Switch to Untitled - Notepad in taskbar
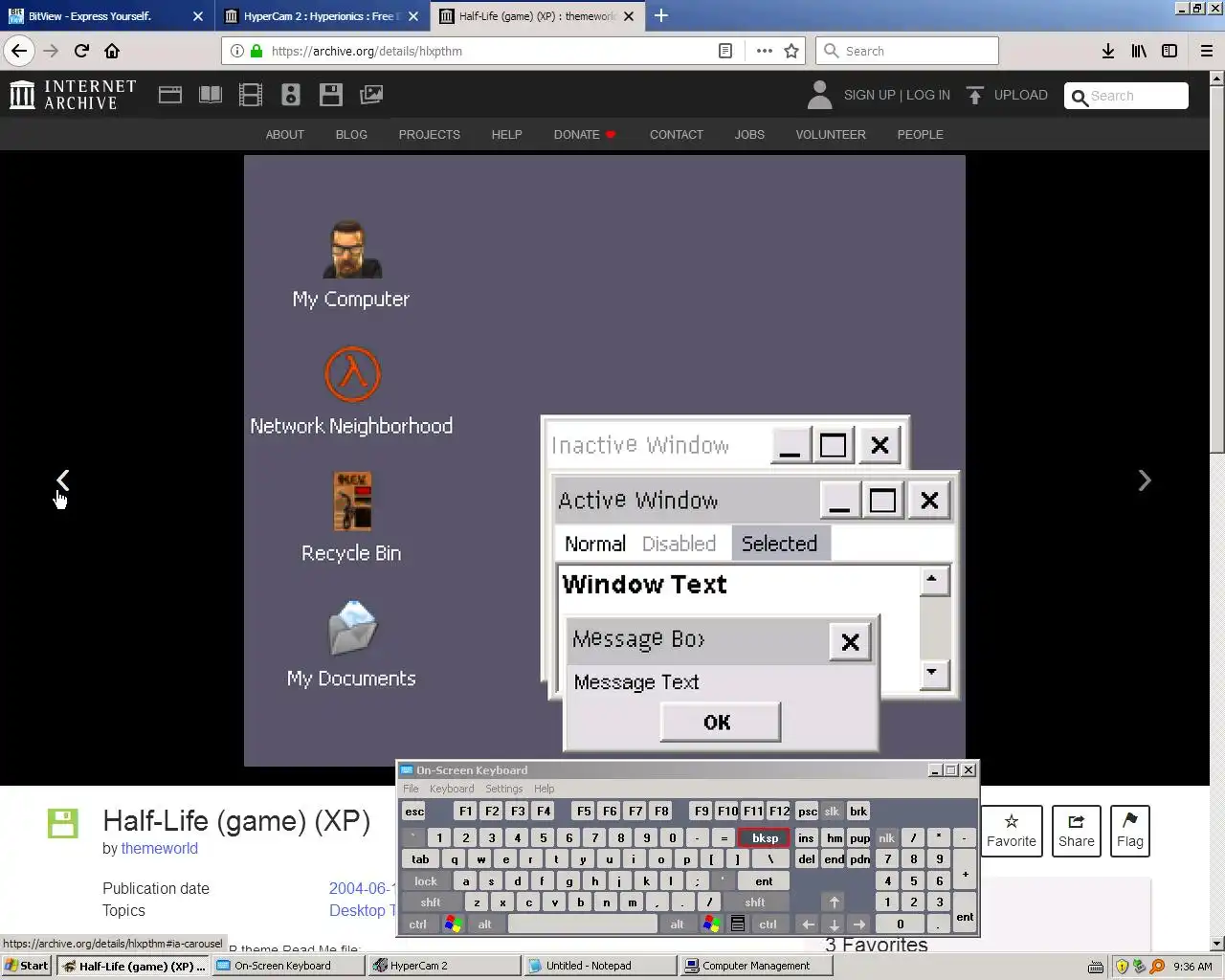1225x980 pixels. click(x=599, y=966)
